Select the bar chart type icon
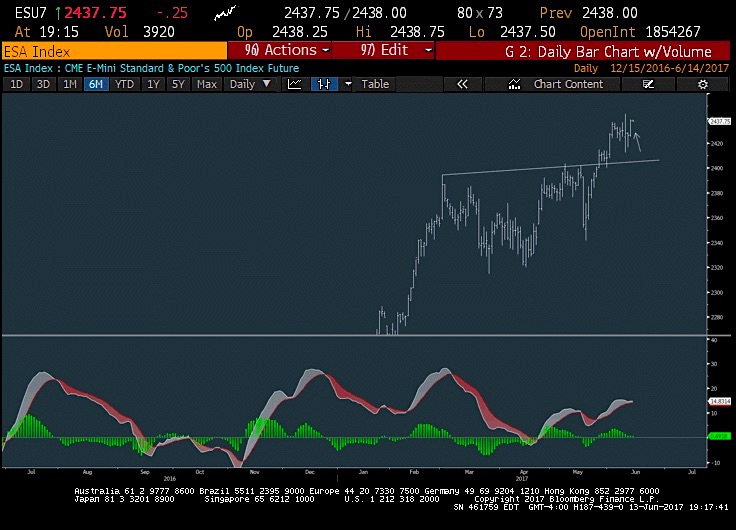Viewport: 736px width, 530px height. pos(324,84)
